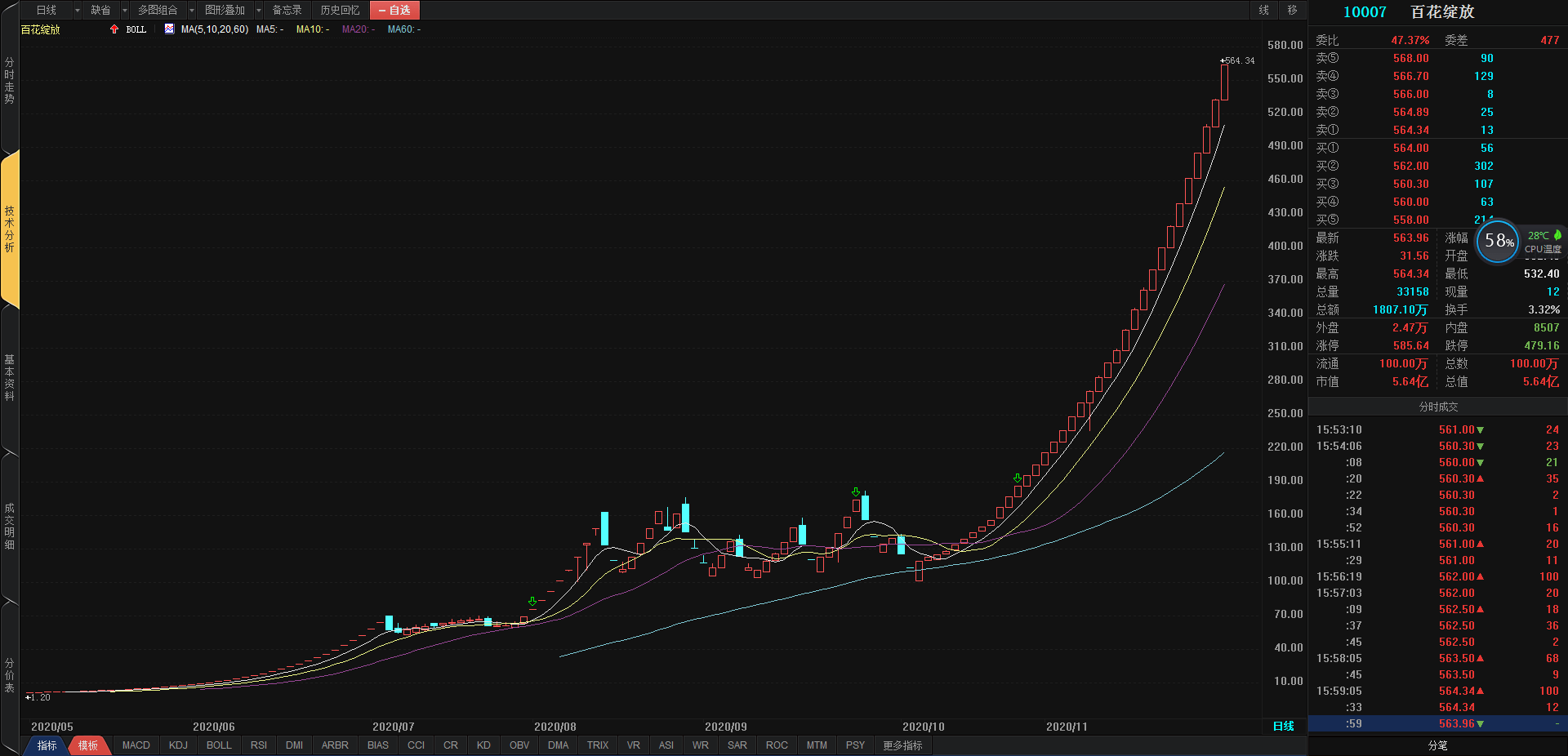The width and height of the screenshot is (1568, 756).
Task: Open the 多图组合 dropdown arrow
Action: [192, 11]
